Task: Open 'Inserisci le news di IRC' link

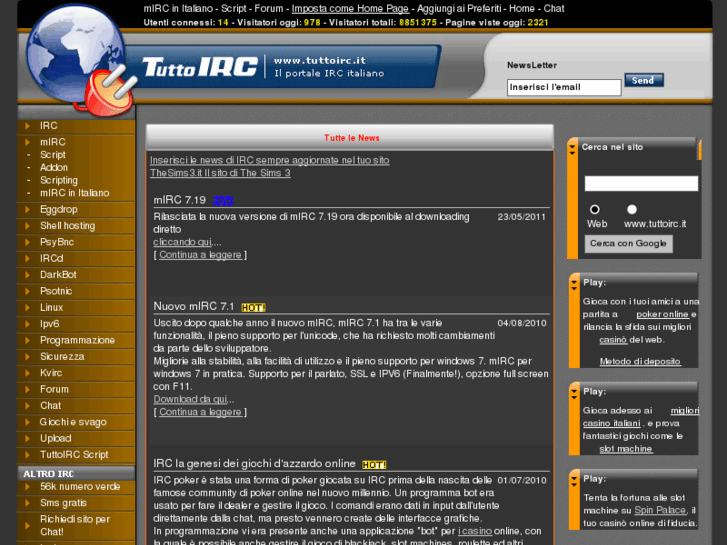Action: coord(269,160)
